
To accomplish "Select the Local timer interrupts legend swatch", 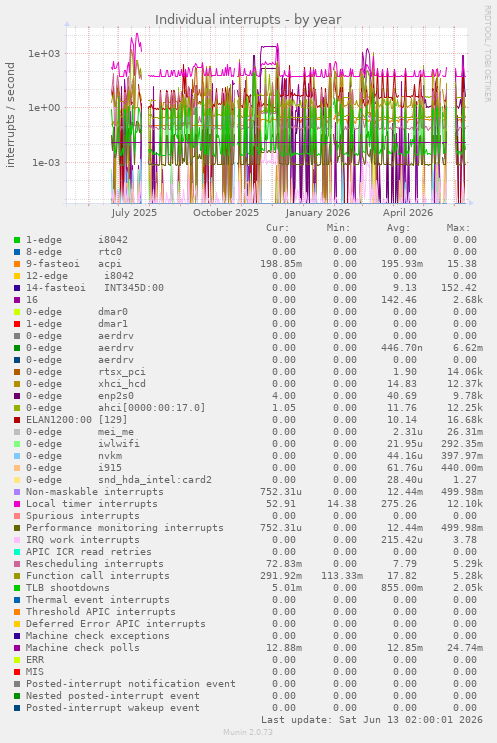I will [x=17, y=504].
